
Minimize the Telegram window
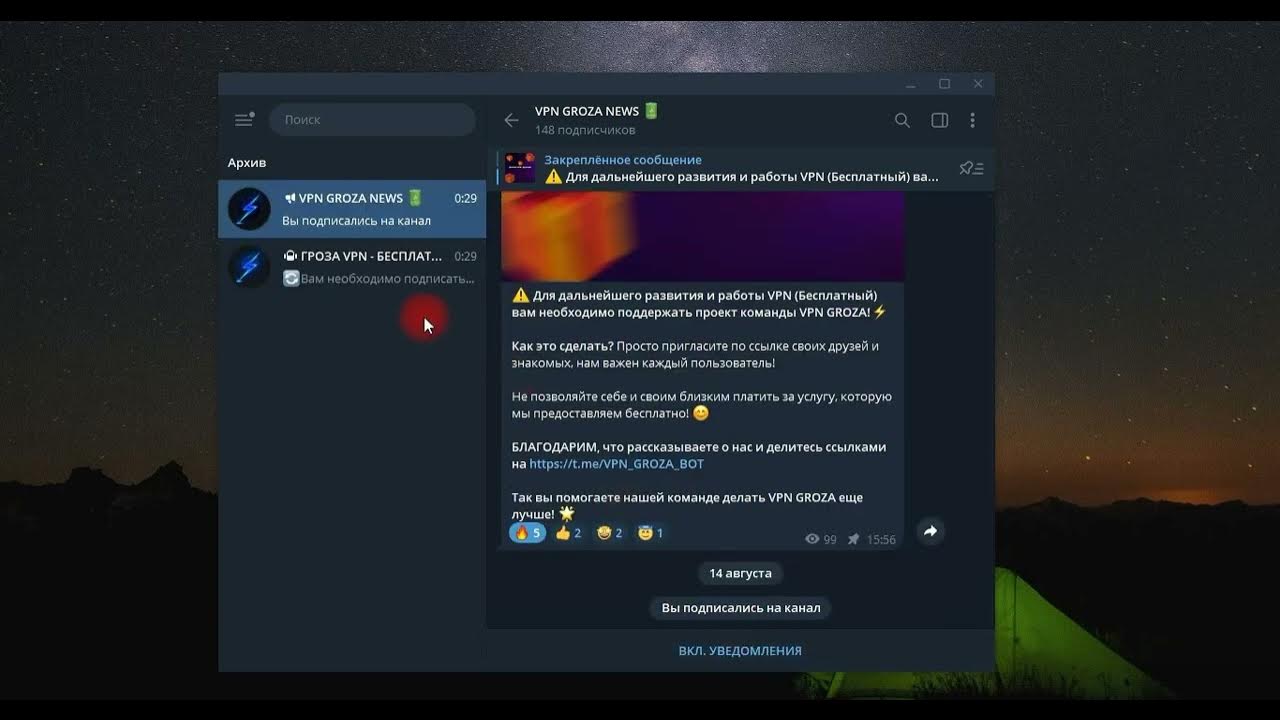[x=910, y=84]
